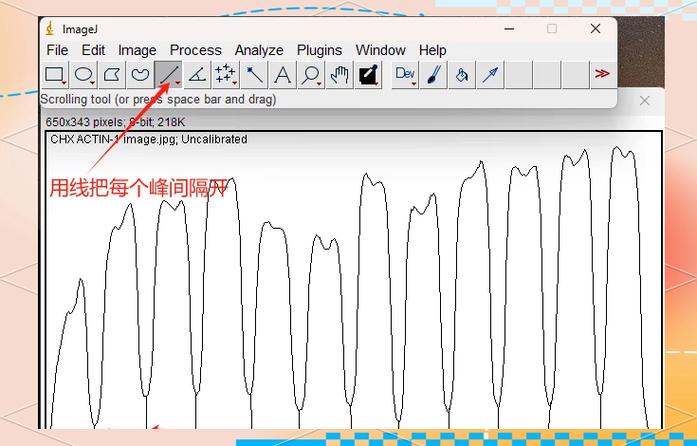Choose the Flood Fill bucket tool
697x446 pixels.
(x=462, y=75)
